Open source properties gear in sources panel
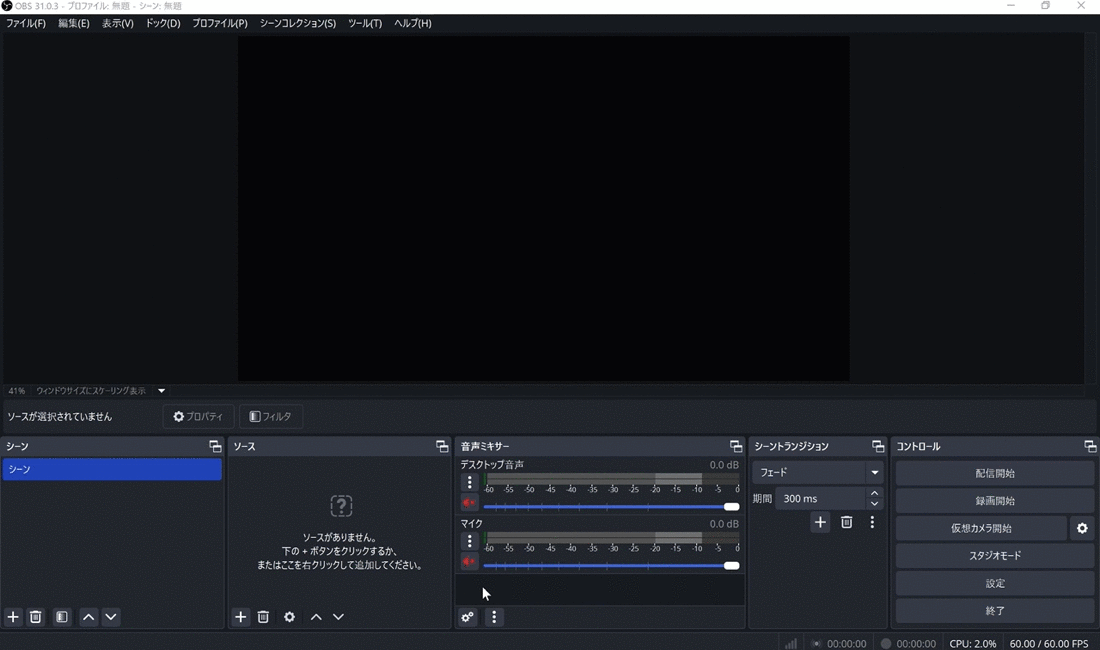The height and width of the screenshot is (650, 1100). [x=289, y=617]
